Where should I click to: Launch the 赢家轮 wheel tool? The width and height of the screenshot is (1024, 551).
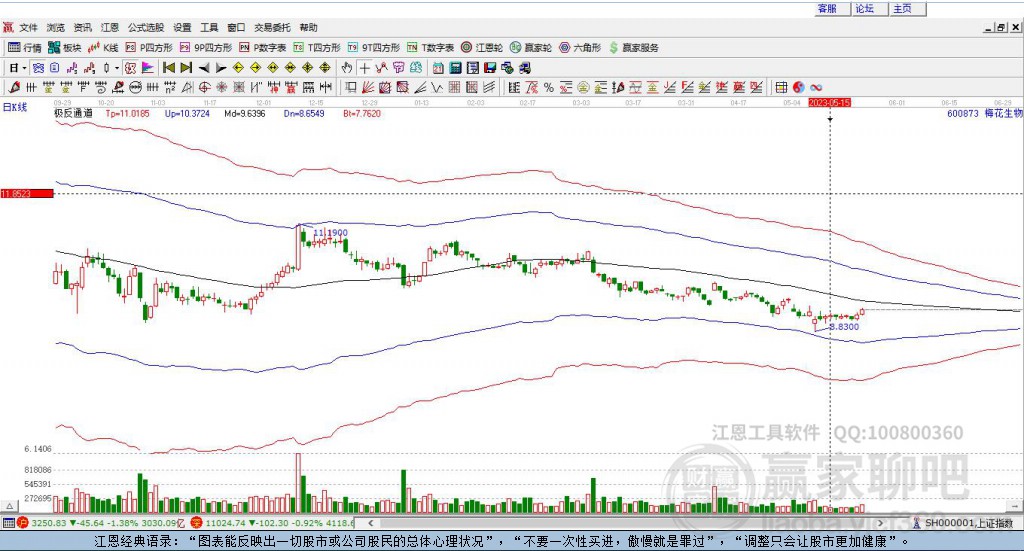(x=530, y=48)
